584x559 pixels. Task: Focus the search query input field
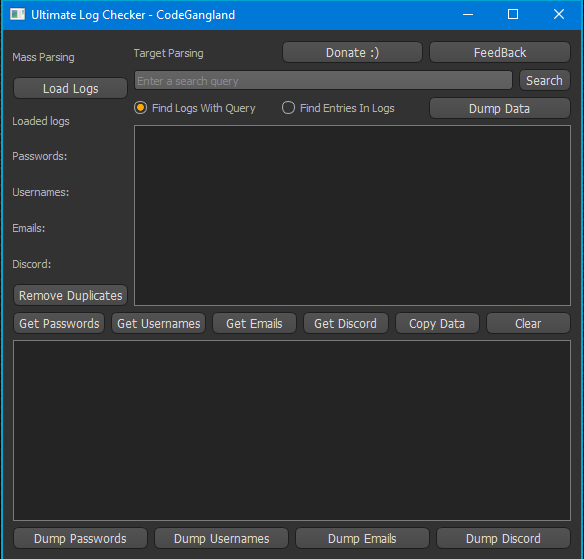[323, 80]
